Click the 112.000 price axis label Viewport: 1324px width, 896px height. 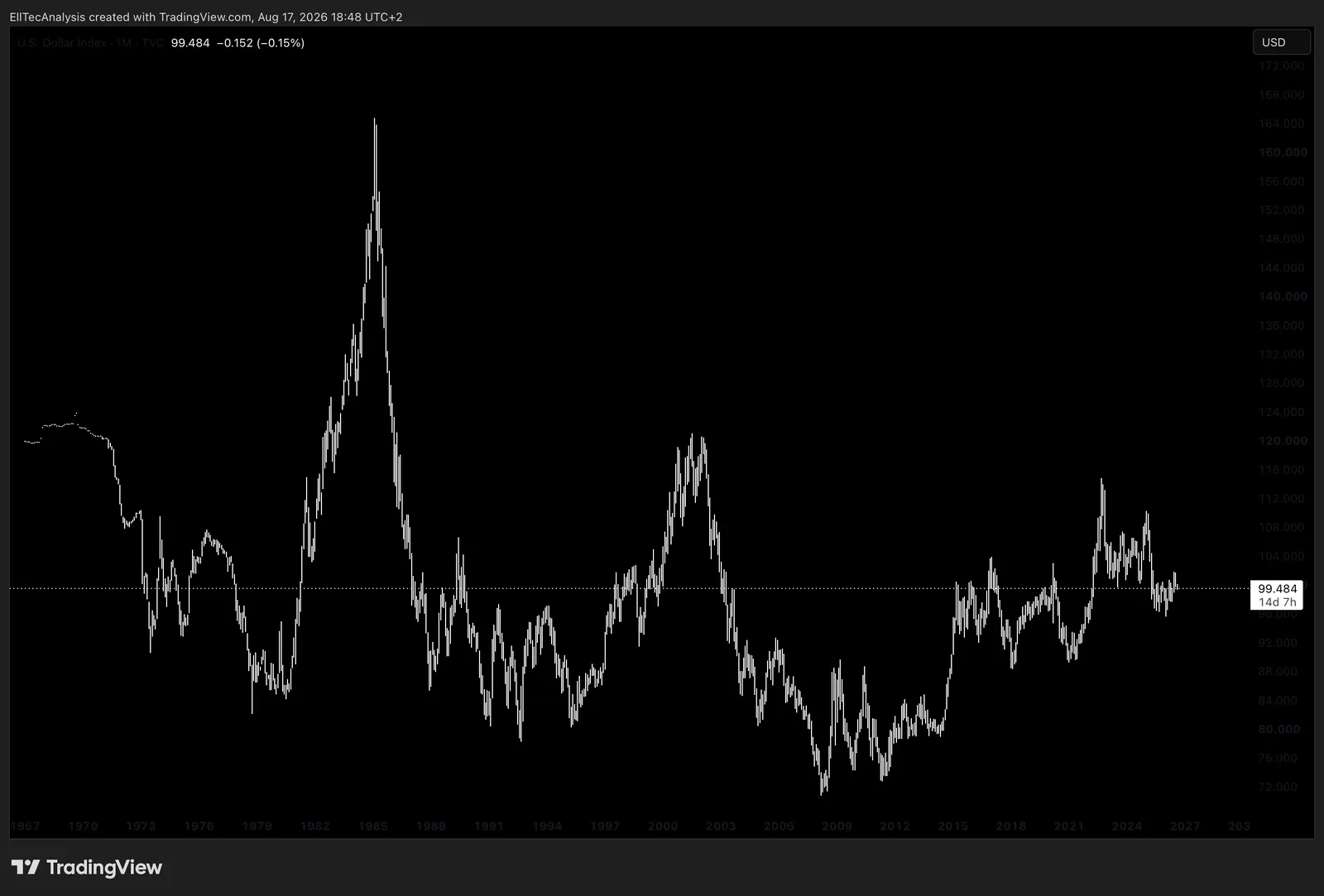click(x=1281, y=499)
